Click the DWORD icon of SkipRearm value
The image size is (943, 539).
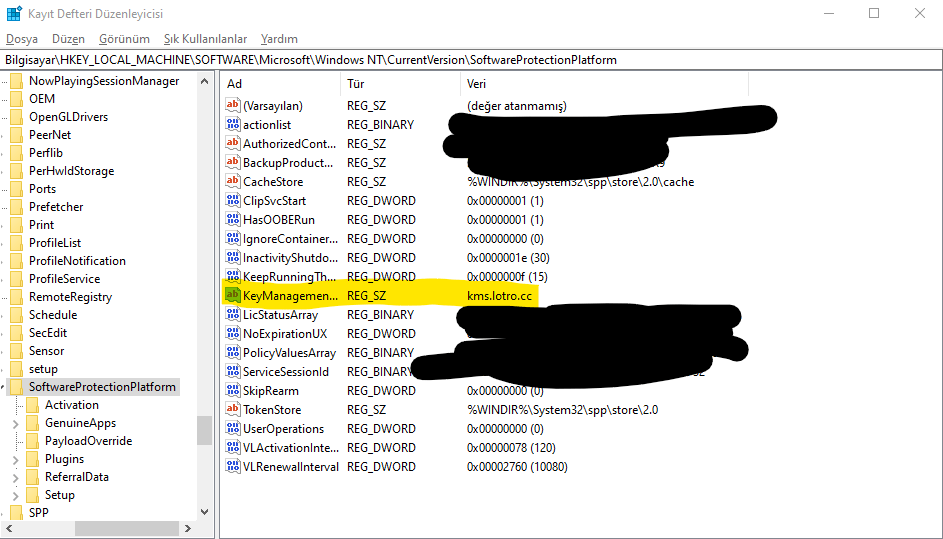coord(233,390)
